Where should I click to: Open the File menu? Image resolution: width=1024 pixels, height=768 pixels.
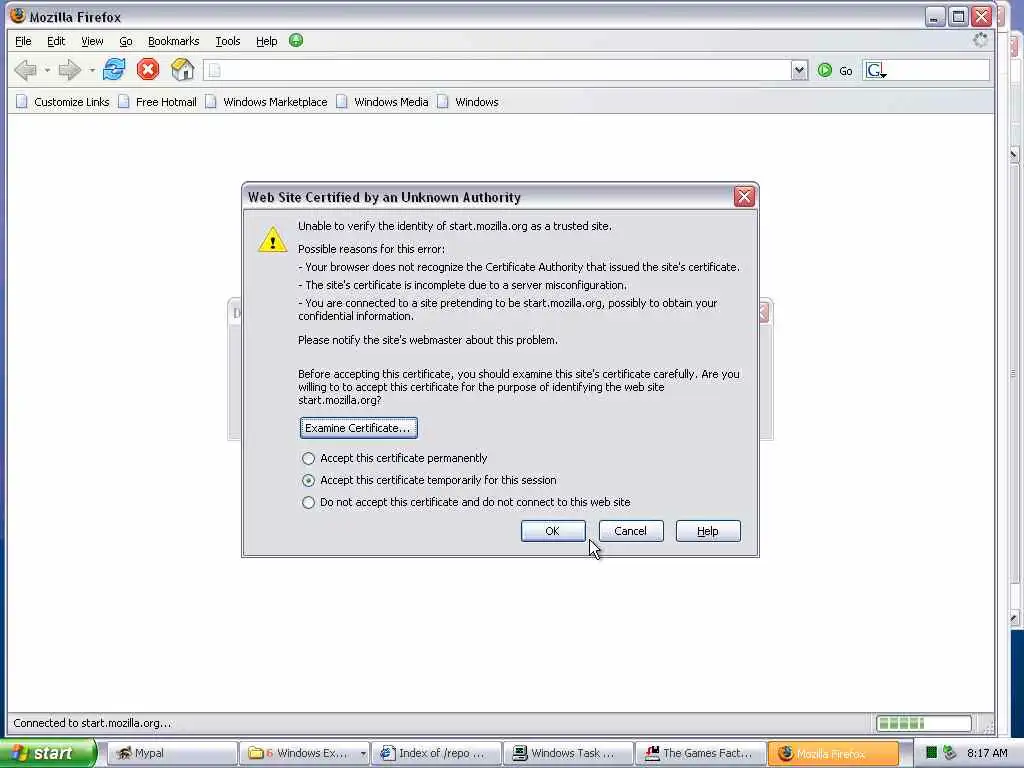coord(23,41)
